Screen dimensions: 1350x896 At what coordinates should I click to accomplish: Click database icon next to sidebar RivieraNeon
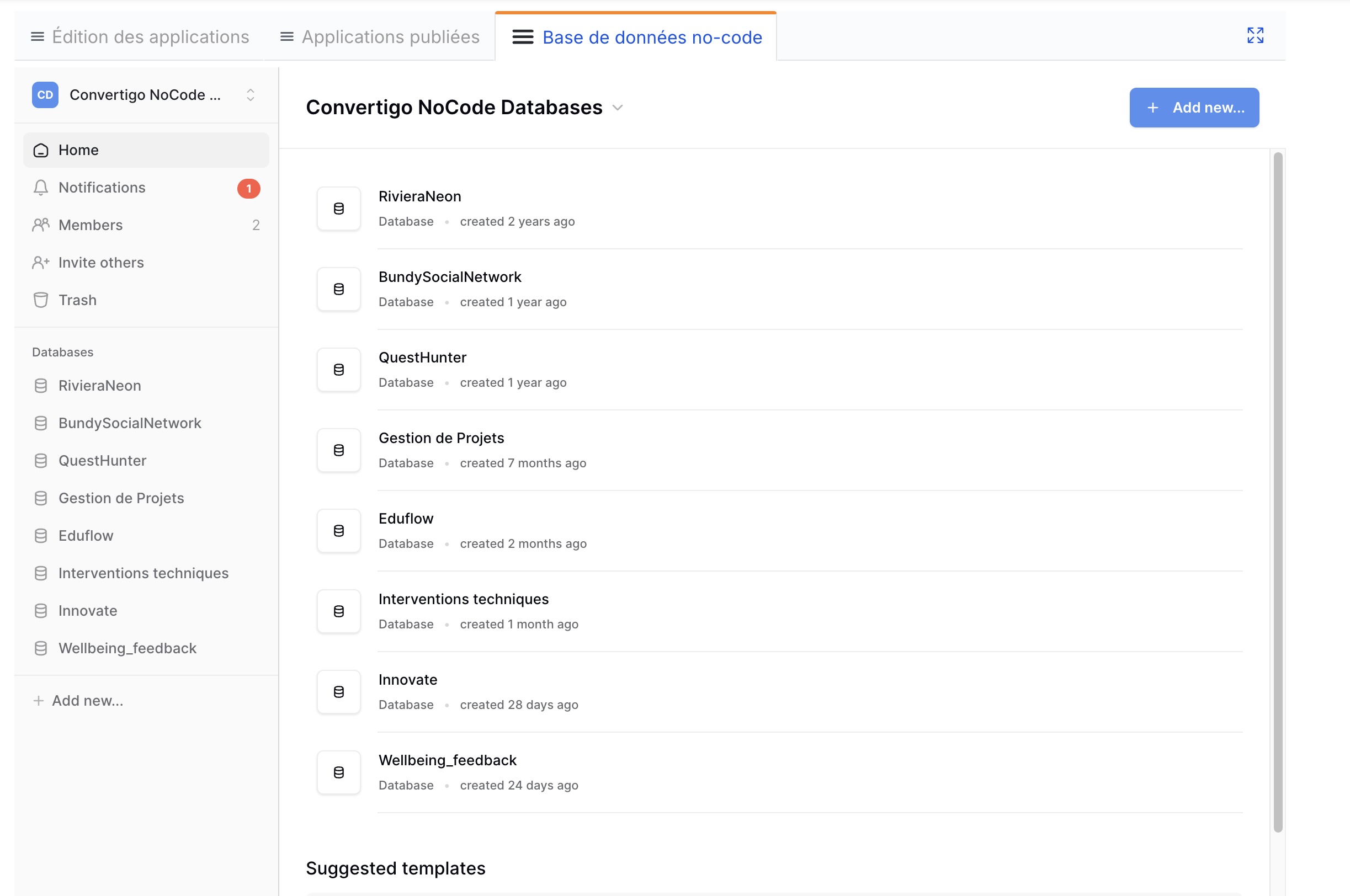(41, 386)
